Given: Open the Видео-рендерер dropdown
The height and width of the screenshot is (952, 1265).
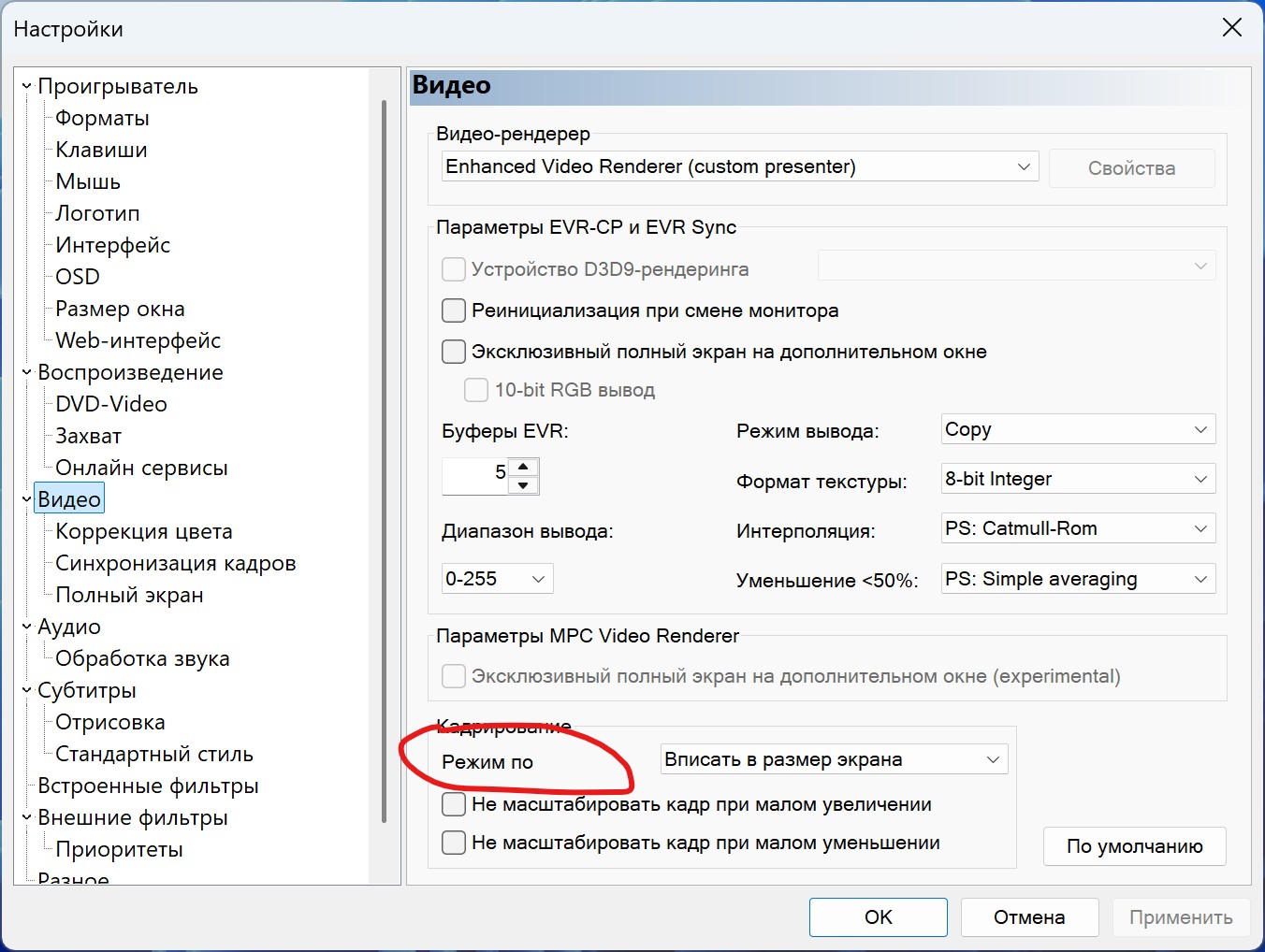Looking at the screenshot, I should (740, 166).
